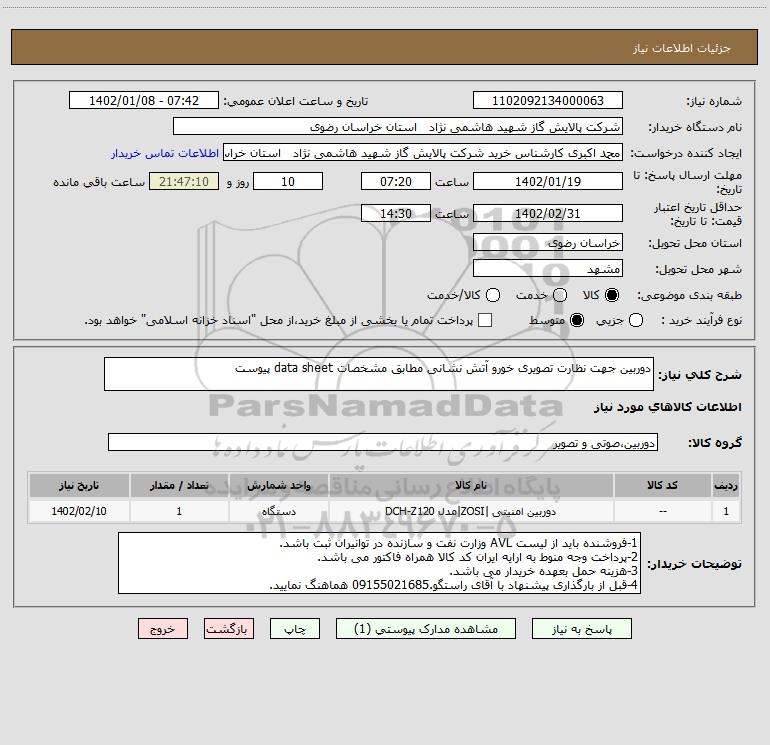
Task: Click the شرح کلی نیاز description box
Action: coord(379,374)
